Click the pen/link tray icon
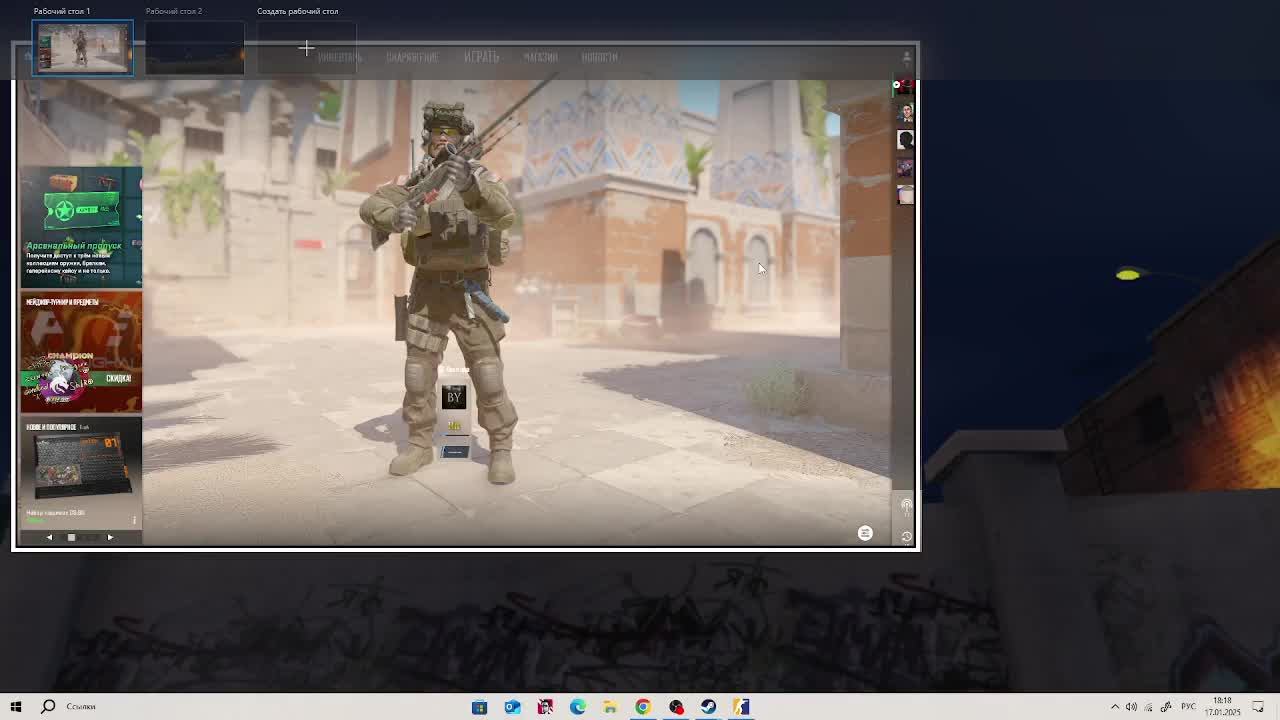Image resolution: width=1280 pixels, height=720 pixels. pyautogui.click(x=1166, y=707)
